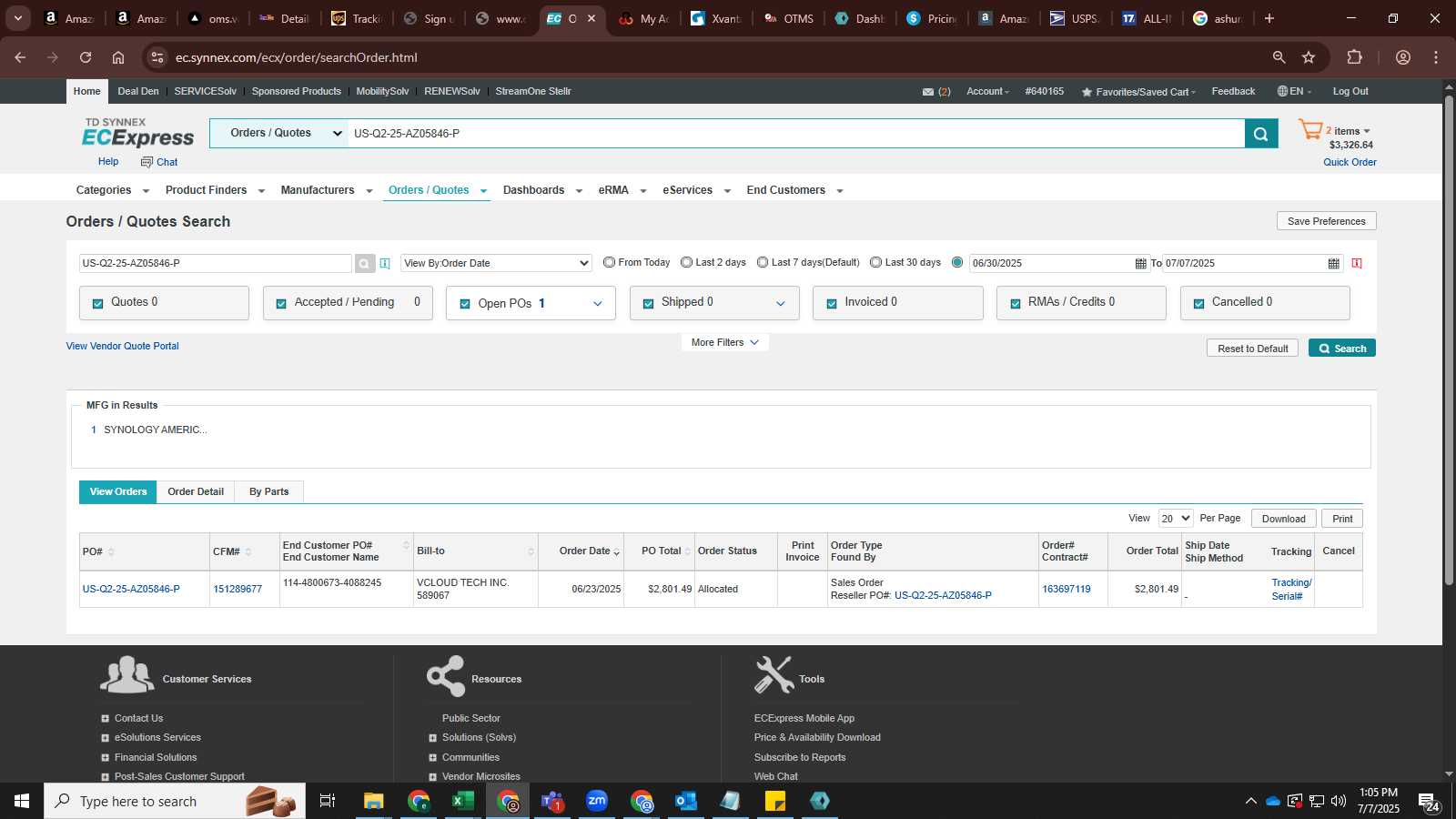Reload the page using the refresh icon
Image resolution: width=1456 pixels, height=819 pixels.
pos(86,57)
